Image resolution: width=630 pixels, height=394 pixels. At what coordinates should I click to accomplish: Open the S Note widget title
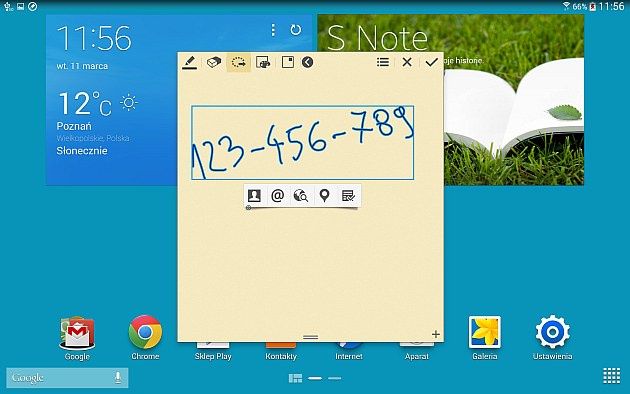coord(377,38)
